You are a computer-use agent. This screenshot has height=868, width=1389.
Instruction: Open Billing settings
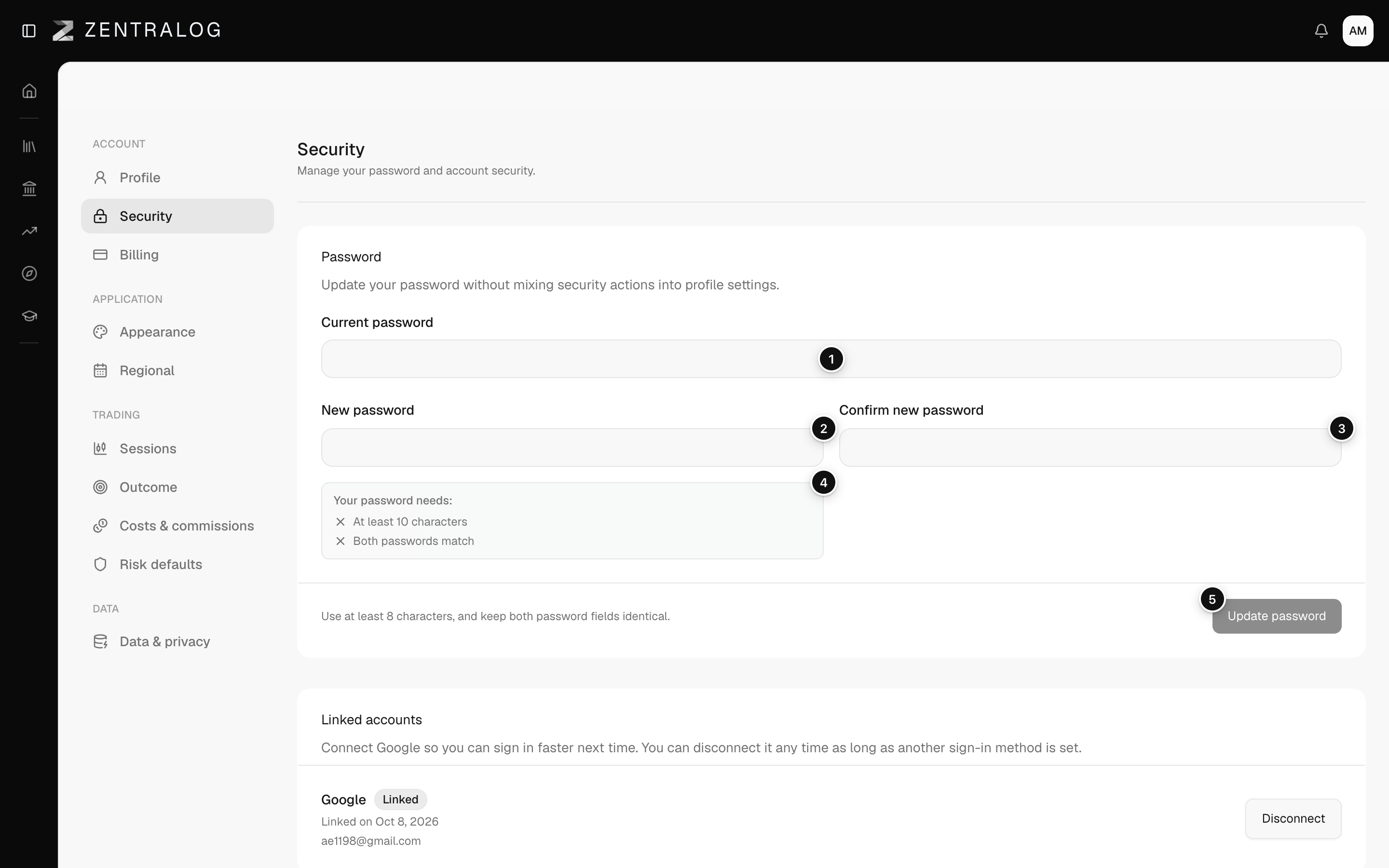[x=177, y=254]
